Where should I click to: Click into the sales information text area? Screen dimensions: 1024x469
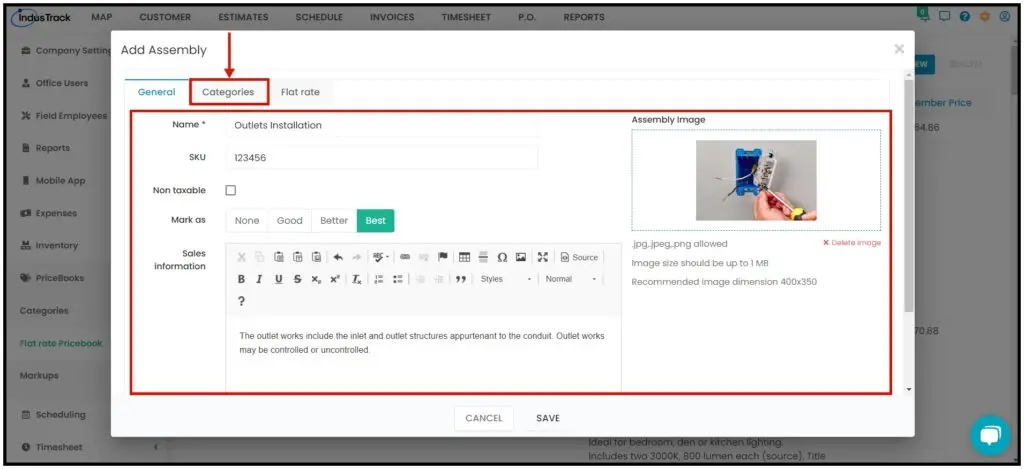(423, 353)
